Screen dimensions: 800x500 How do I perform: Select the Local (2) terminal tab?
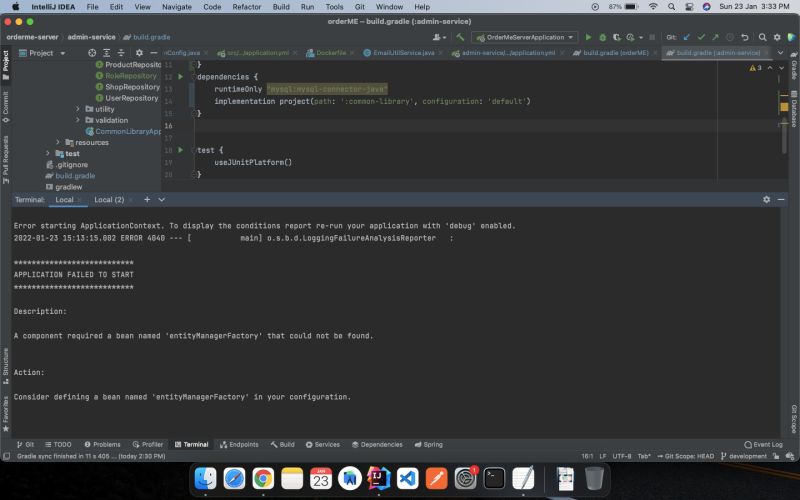point(109,199)
